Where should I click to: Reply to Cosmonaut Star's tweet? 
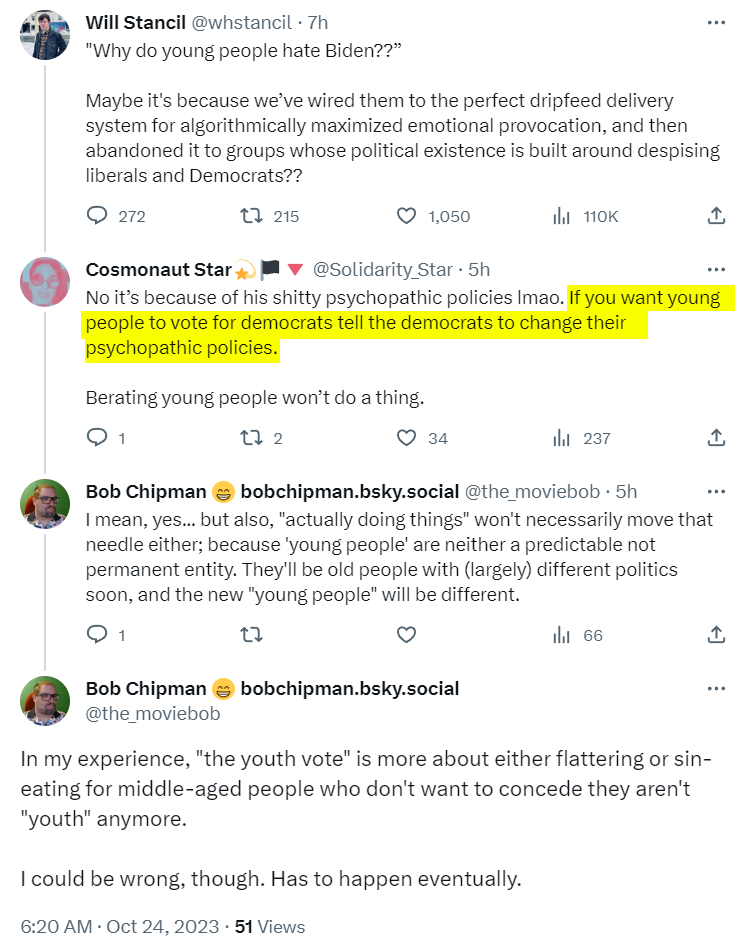[98, 437]
